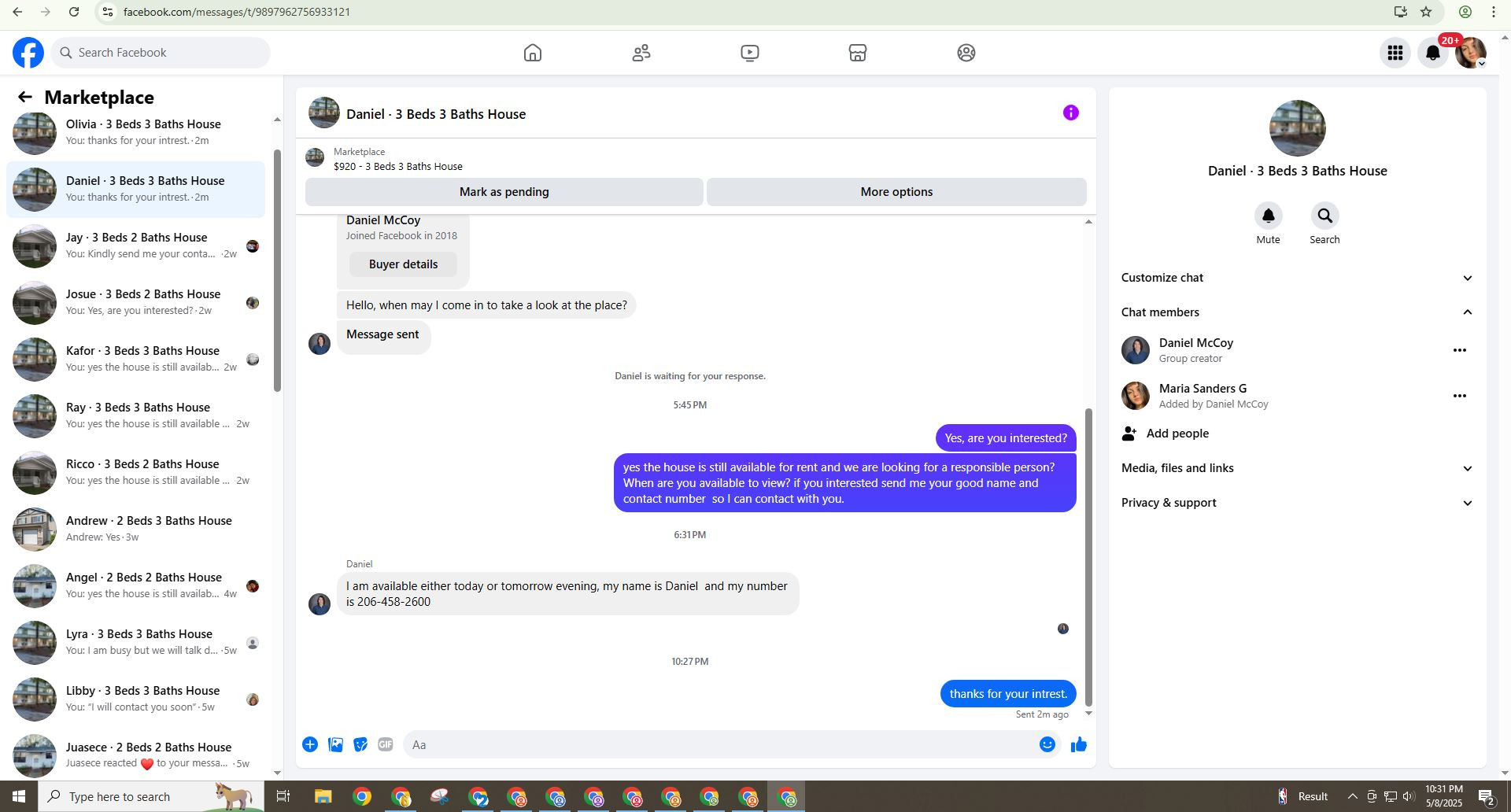Open the Groups icon in top navigation
Image resolution: width=1511 pixels, height=812 pixels.
(x=966, y=53)
